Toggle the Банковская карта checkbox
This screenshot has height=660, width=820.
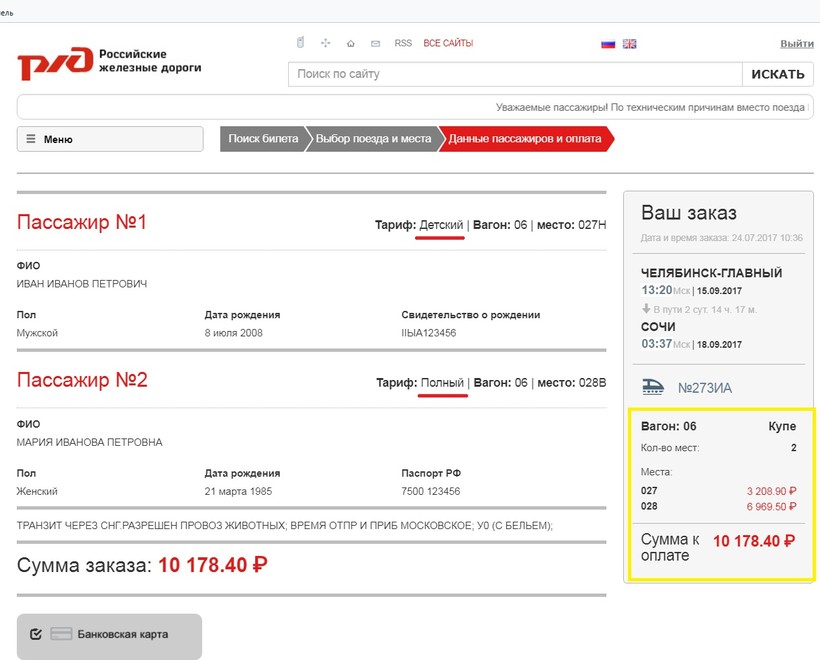click(x=36, y=634)
